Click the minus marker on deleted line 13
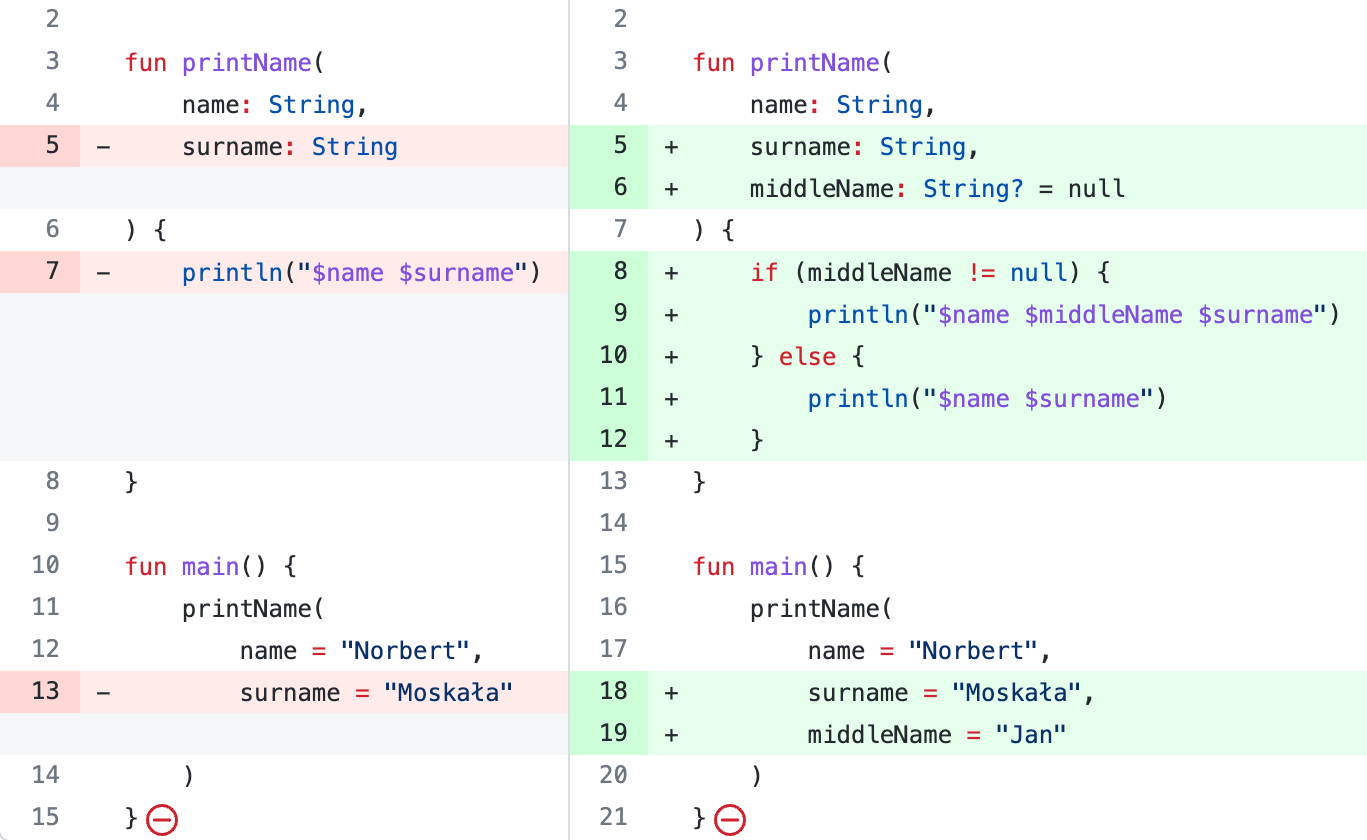 click(104, 692)
